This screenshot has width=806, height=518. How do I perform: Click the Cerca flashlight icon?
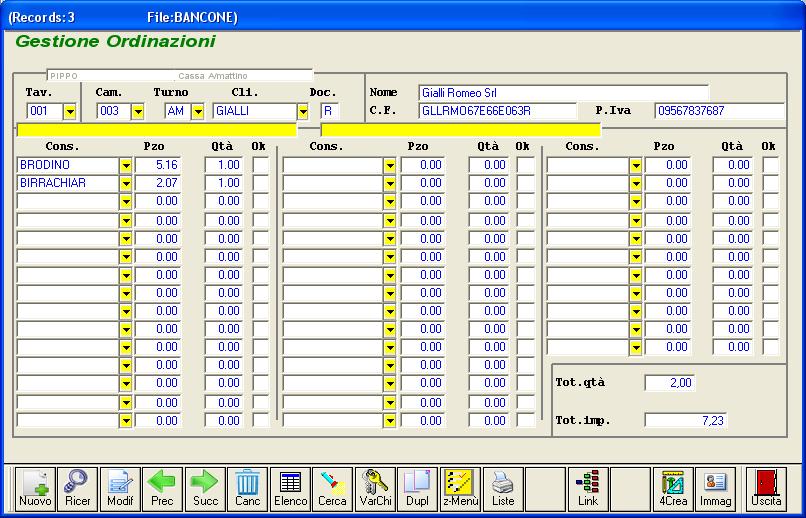(333, 489)
